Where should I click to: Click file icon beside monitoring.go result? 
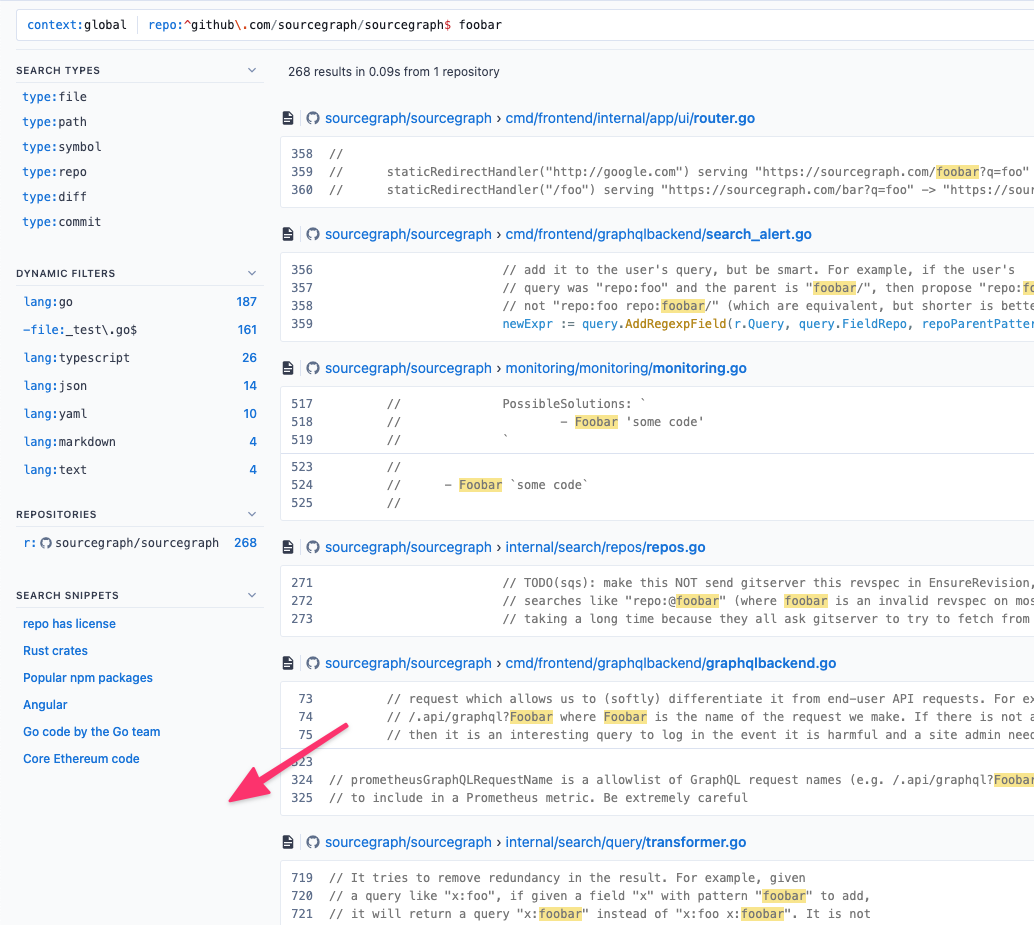click(x=288, y=368)
